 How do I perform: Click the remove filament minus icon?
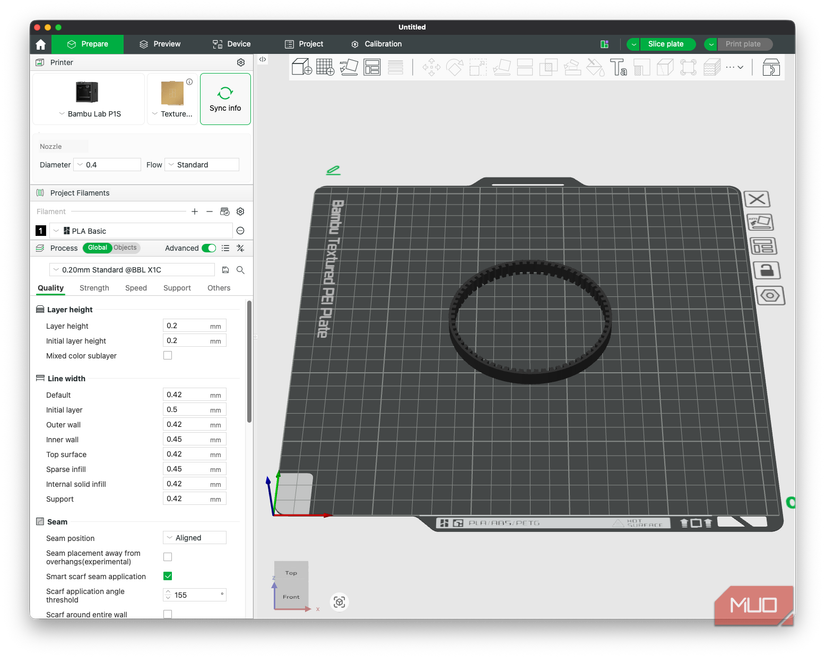point(209,211)
